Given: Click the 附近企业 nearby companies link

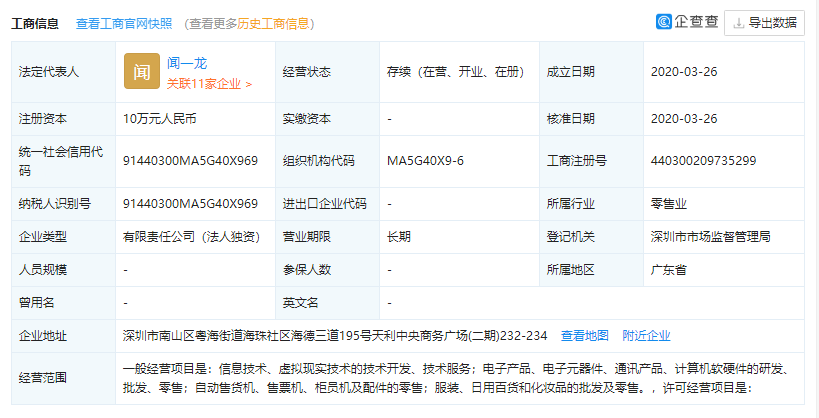Looking at the screenshot, I should click(x=646, y=335).
